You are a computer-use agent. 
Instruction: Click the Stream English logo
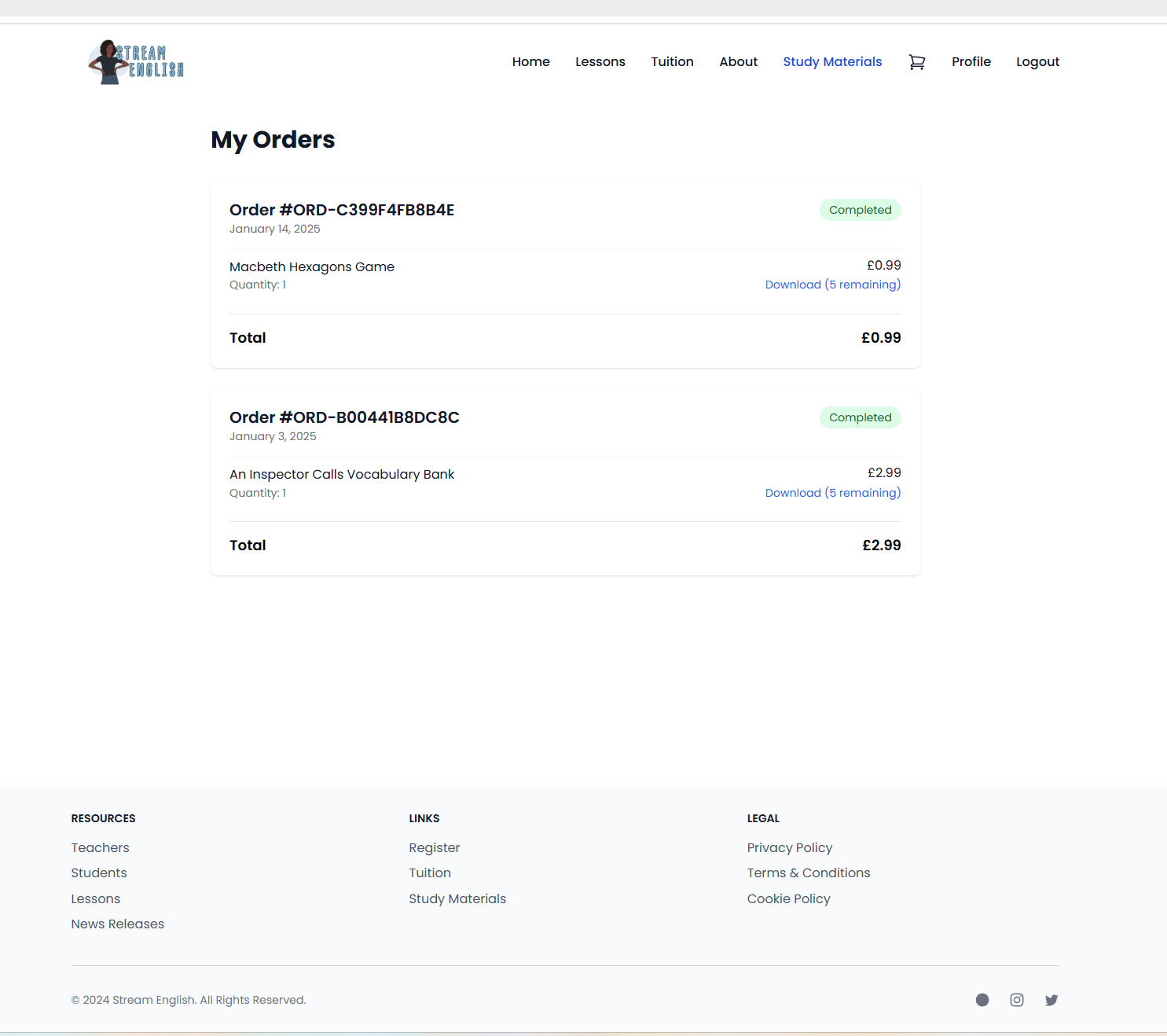click(136, 62)
